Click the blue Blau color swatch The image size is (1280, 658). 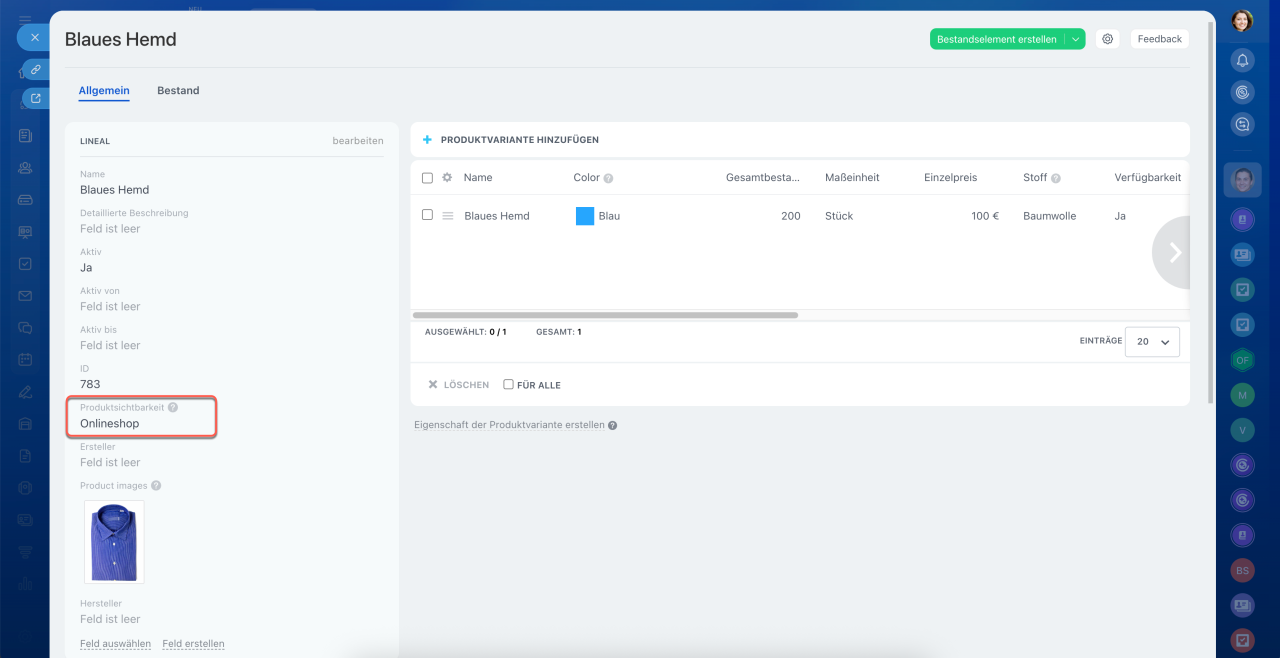point(585,216)
